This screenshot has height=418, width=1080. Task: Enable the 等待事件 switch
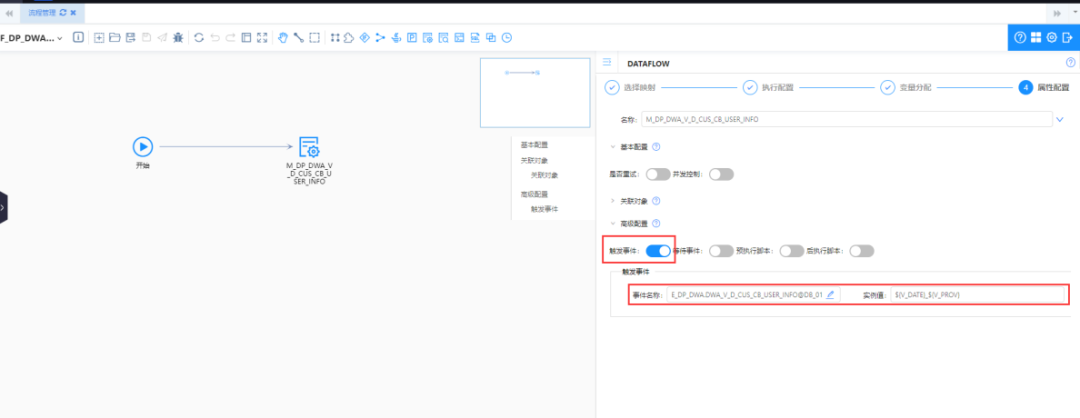point(721,251)
